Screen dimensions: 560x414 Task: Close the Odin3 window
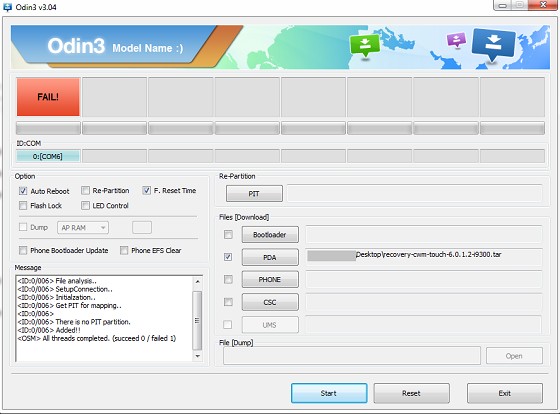pos(543,5)
